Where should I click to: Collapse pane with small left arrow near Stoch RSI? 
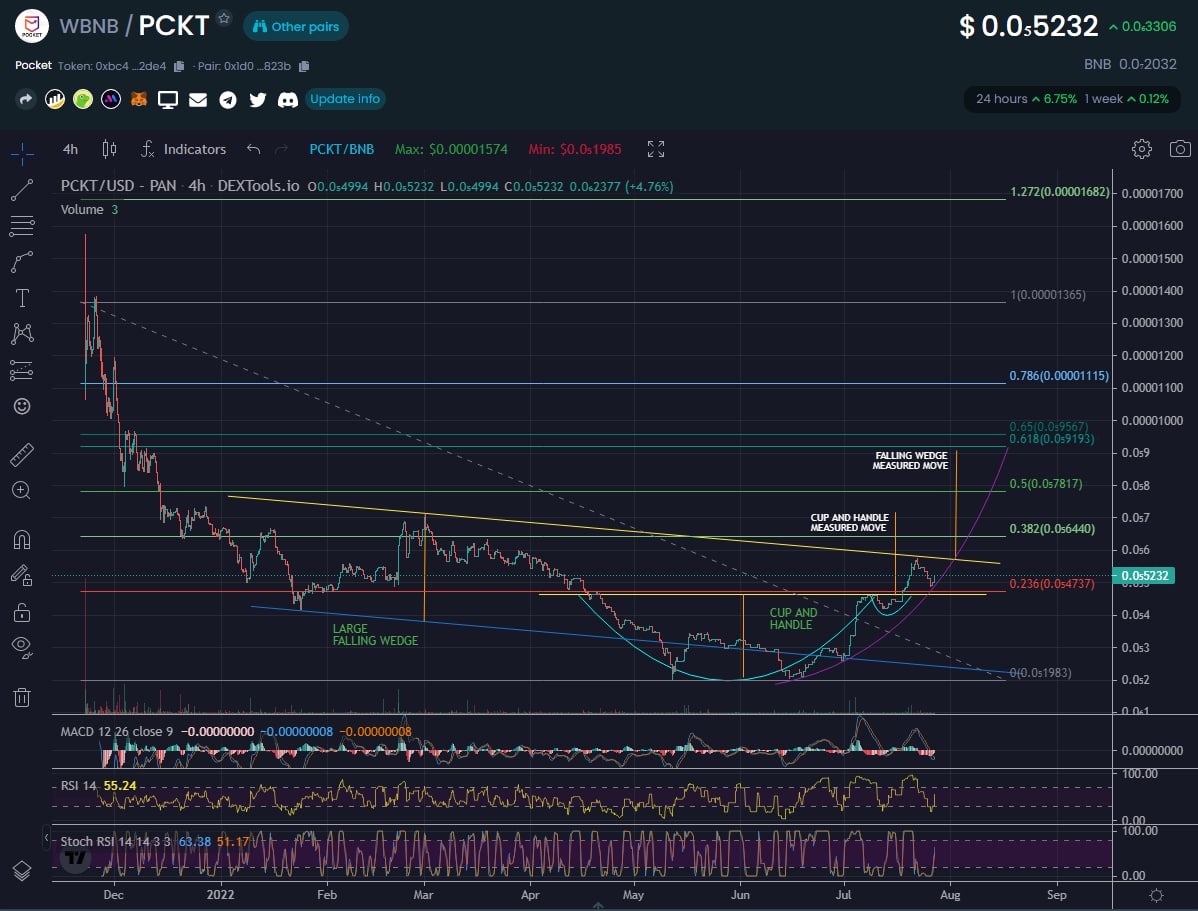[x=46, y=838]
